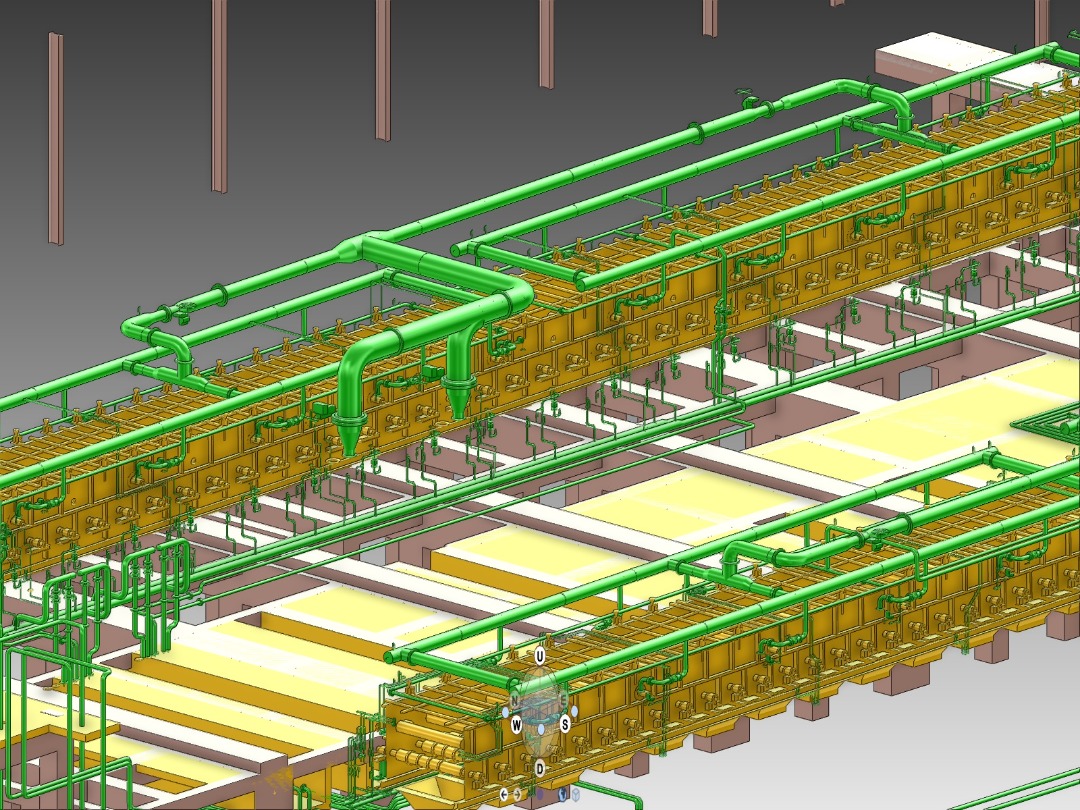Click the D (down) compass button
The height and width of the screenshot is (810, 1080).
540,768
